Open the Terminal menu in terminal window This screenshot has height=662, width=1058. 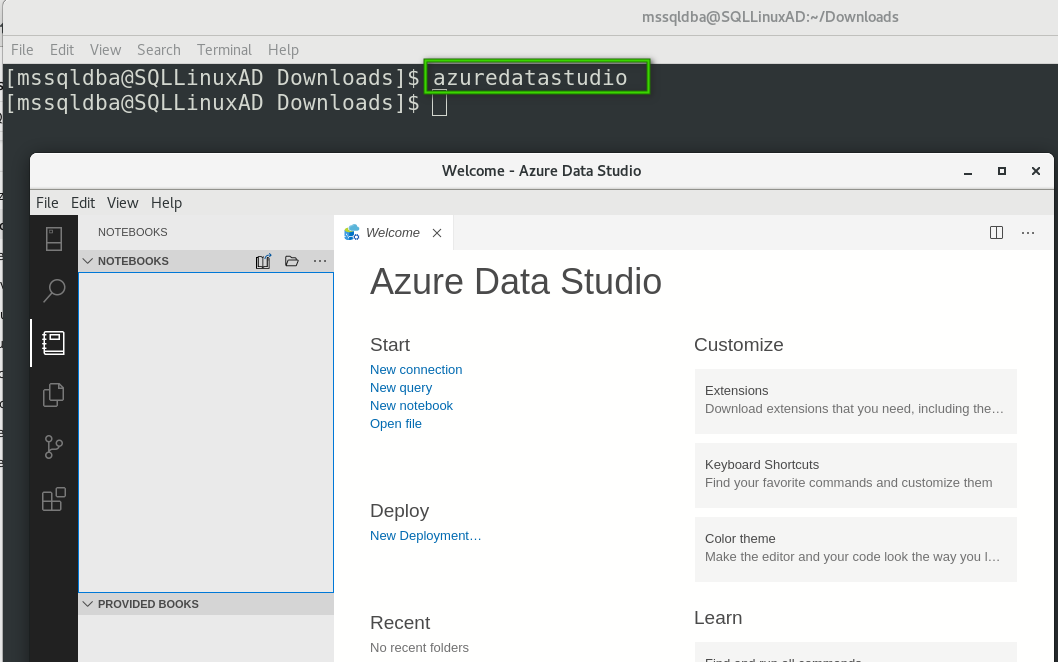click(224, 50)
